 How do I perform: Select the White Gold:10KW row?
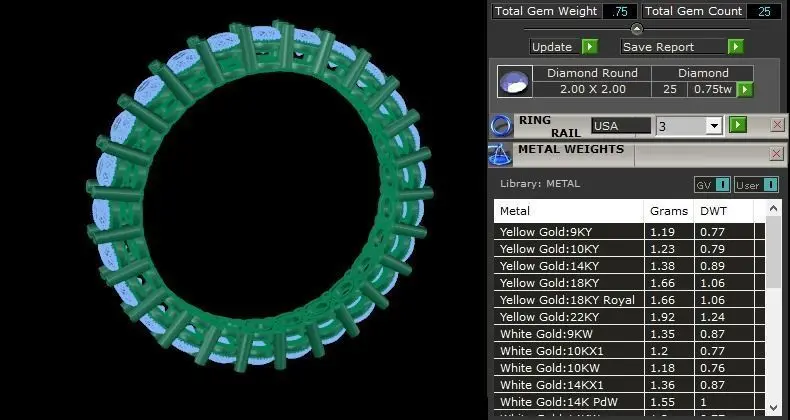629,368
